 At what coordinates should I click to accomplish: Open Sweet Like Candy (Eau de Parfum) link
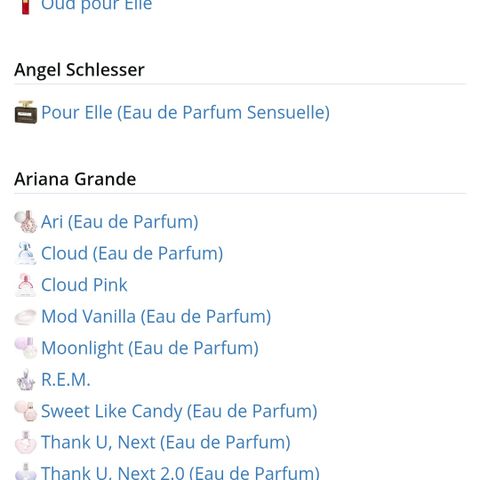[179, 411]
